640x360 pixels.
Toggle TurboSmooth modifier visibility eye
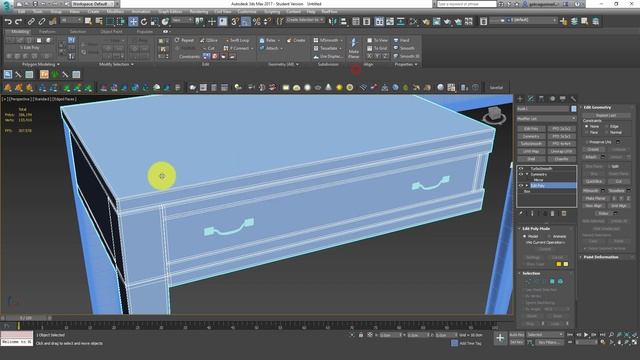(x=521, y=169)
